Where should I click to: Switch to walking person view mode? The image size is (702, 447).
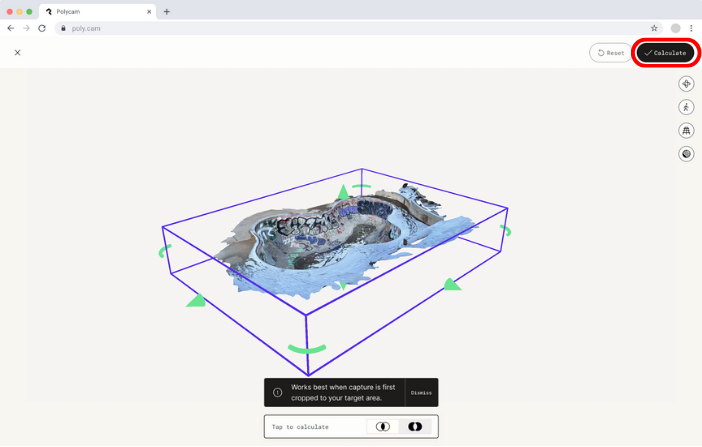click(x=686, y=107)
